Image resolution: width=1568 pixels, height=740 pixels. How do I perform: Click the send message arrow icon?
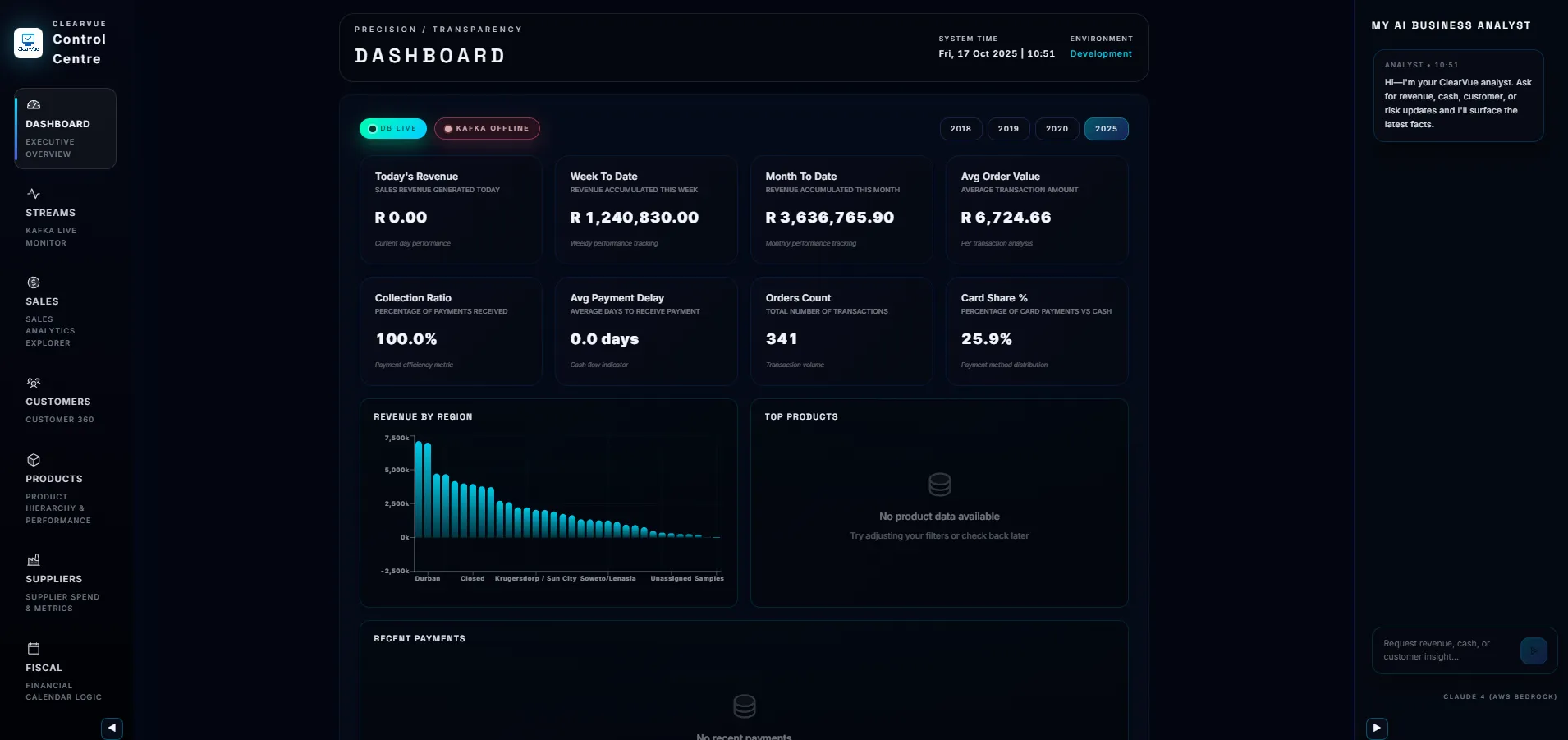[1534, 650]
